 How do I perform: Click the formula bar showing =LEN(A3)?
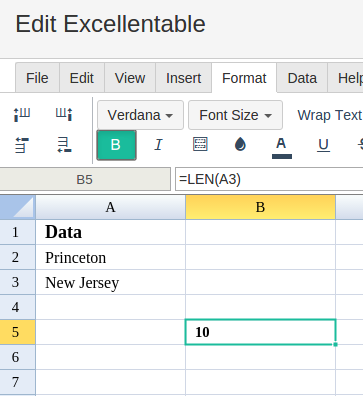(x=269, y=179)
